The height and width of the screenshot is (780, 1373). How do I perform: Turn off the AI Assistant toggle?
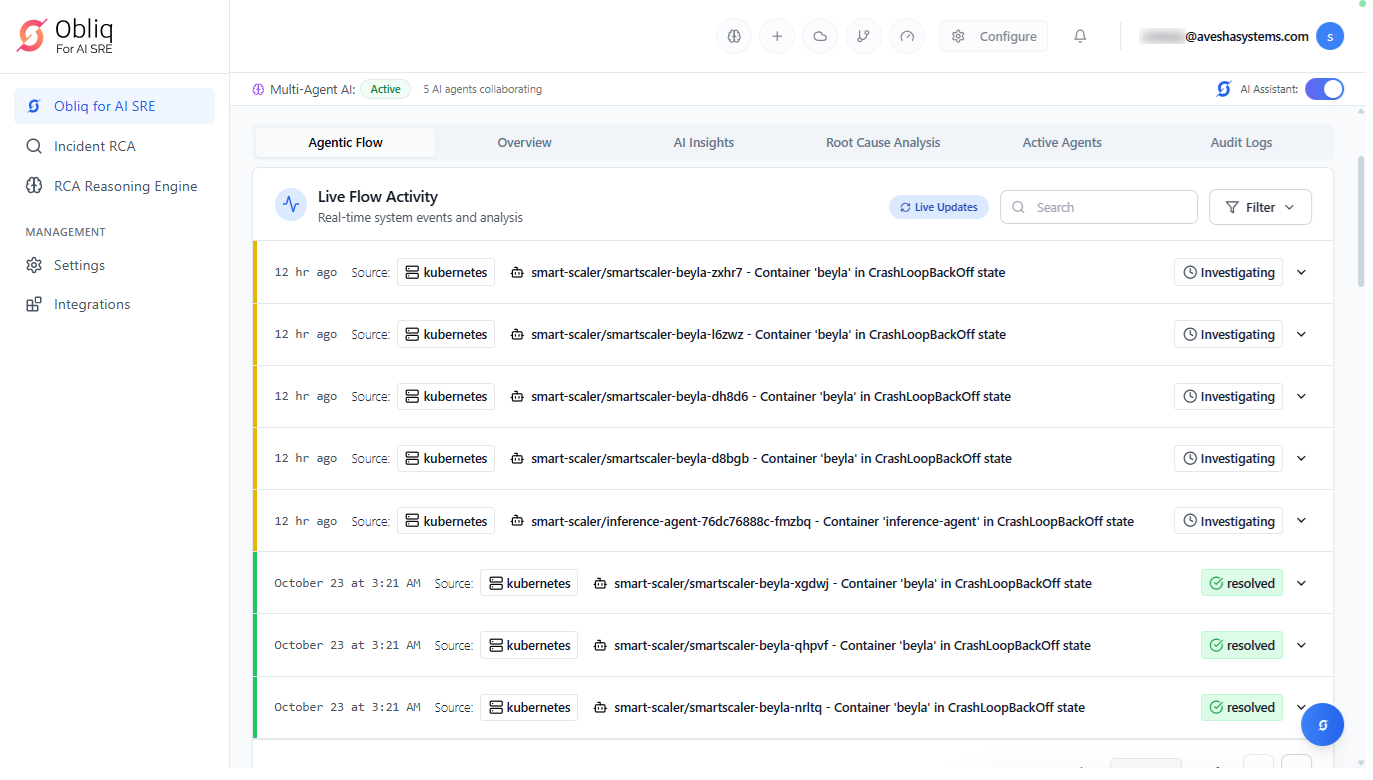coord(1324,89)
